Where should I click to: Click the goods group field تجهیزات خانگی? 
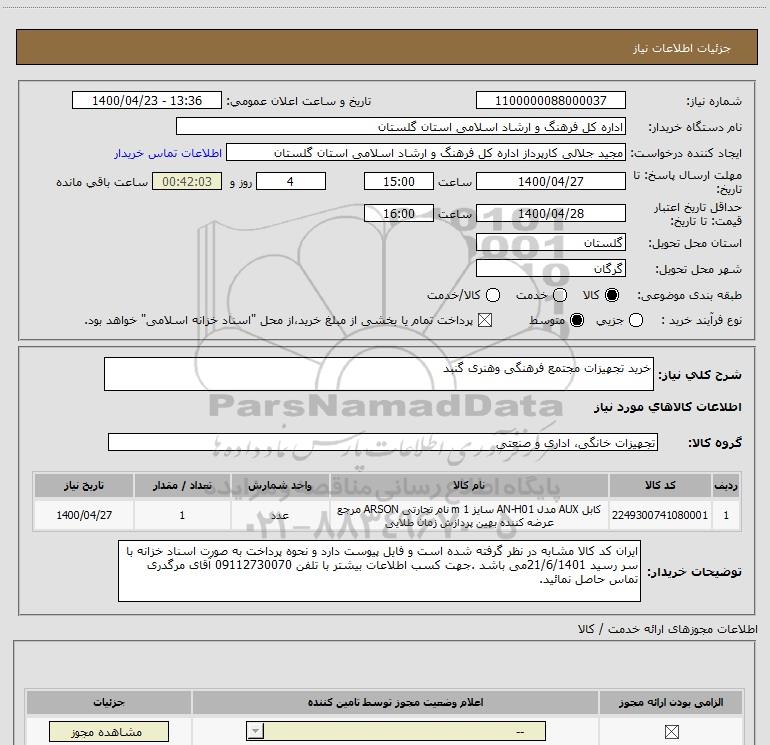(383, 442)
